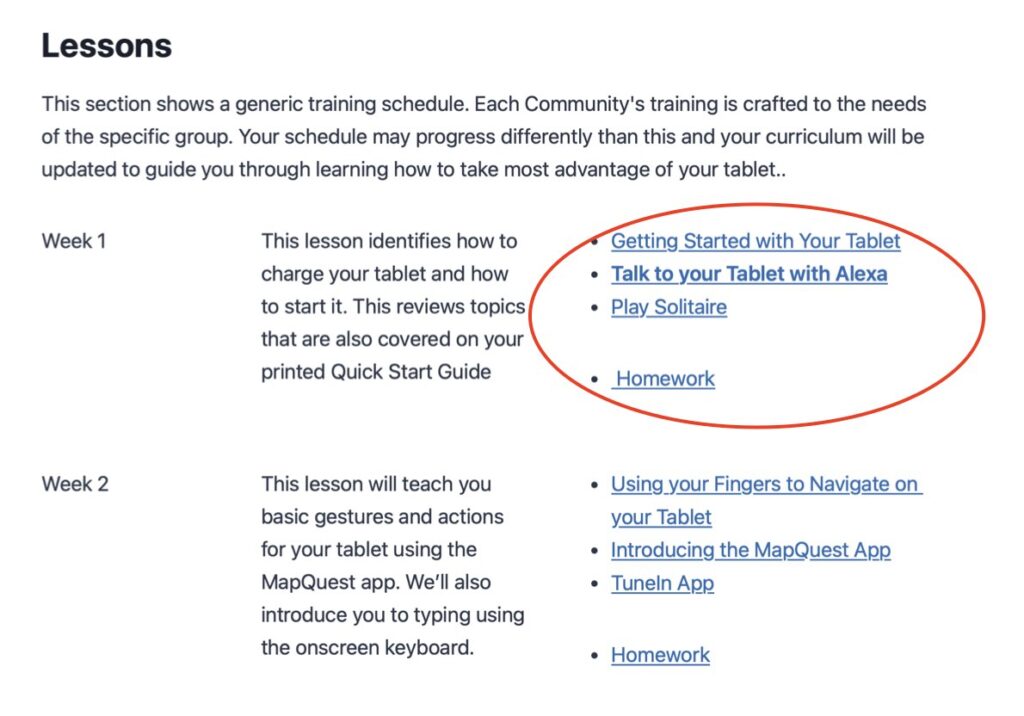The width and height of the screenshot is (1024, 716).
Task: Click the Week 2 lesson description text
Action: (392, 566)
